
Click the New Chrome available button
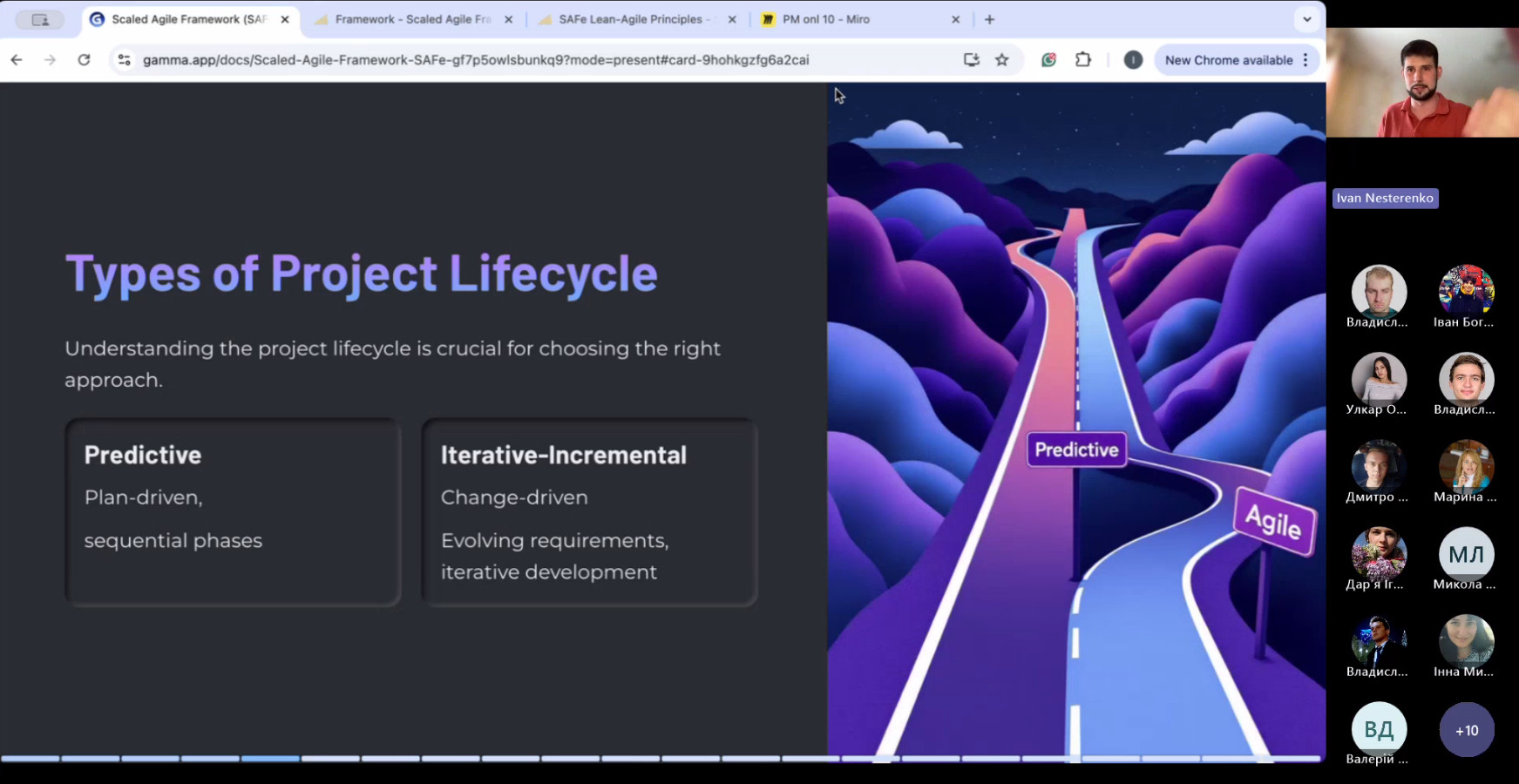click(1228, 60)
